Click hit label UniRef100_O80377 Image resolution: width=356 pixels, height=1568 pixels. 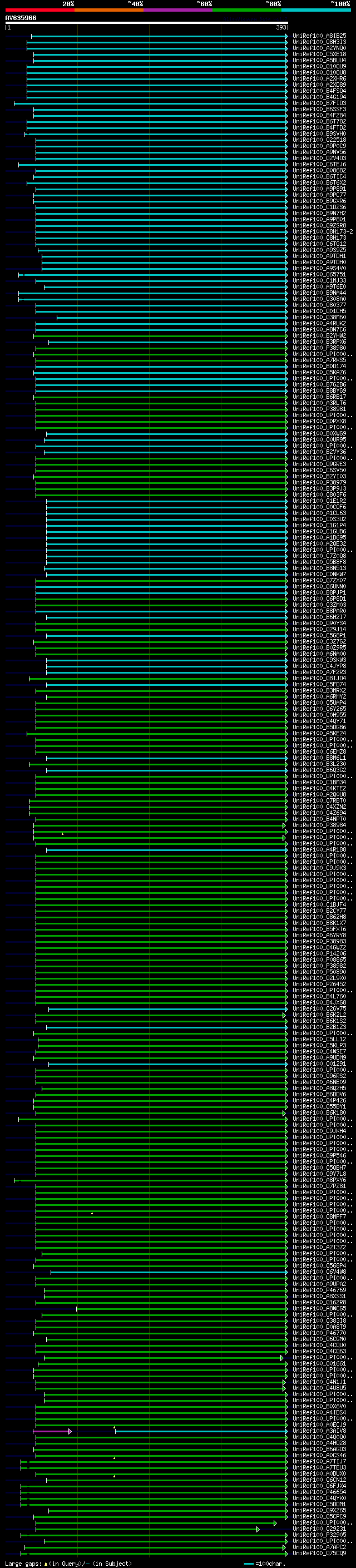click(319, 305)
